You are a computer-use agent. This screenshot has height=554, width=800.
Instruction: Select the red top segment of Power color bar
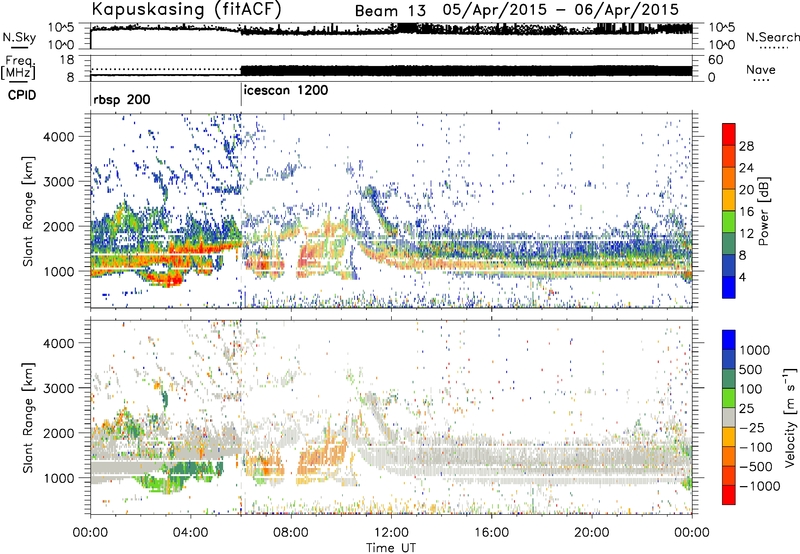(x=729, y=135)
